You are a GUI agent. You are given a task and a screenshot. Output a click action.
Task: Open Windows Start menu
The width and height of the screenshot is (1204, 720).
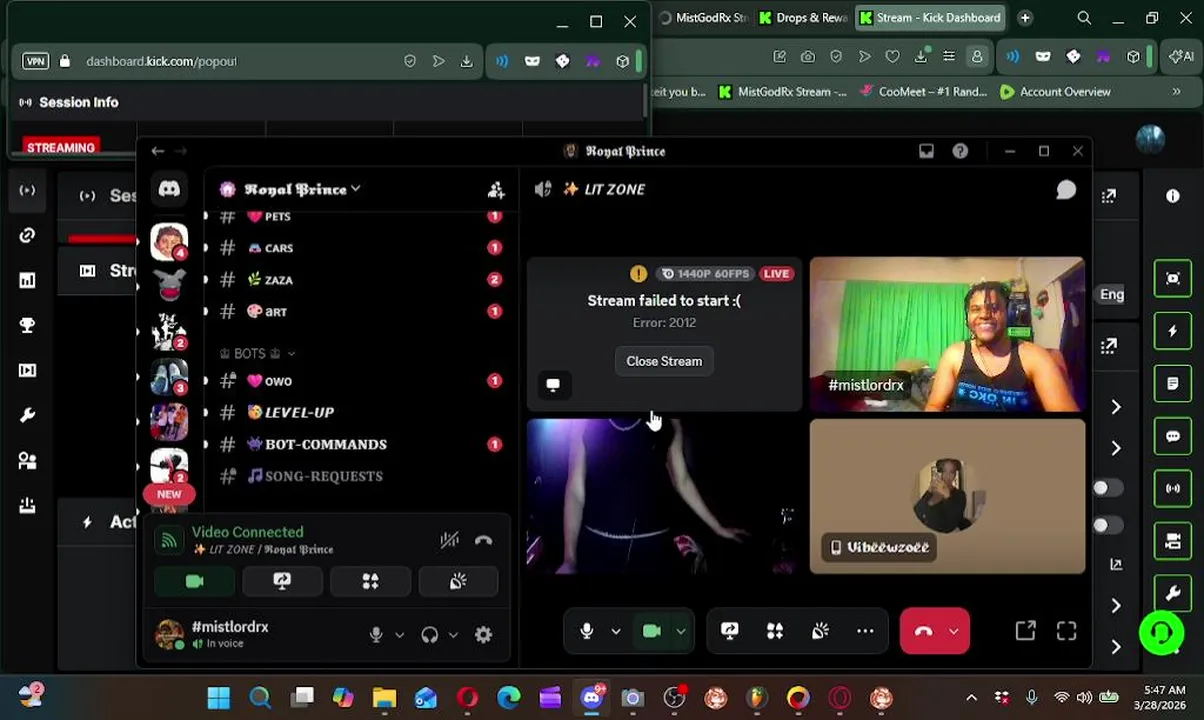coord(218,697)
